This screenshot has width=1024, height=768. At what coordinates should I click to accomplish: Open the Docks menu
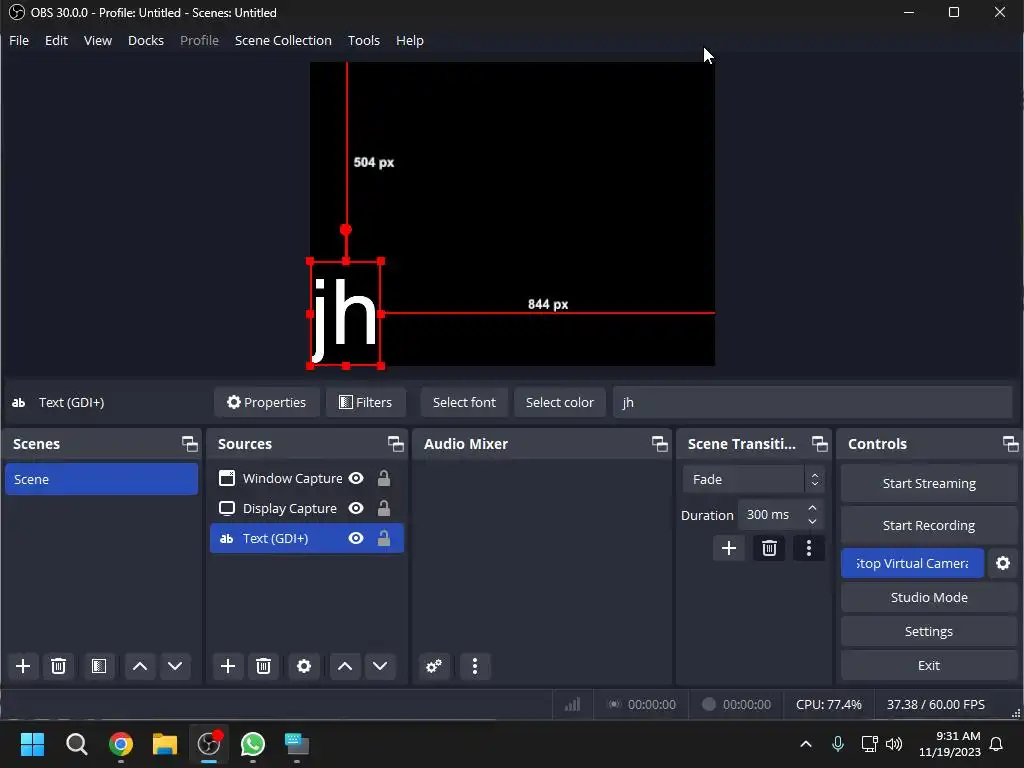click(x=146, y=40)
